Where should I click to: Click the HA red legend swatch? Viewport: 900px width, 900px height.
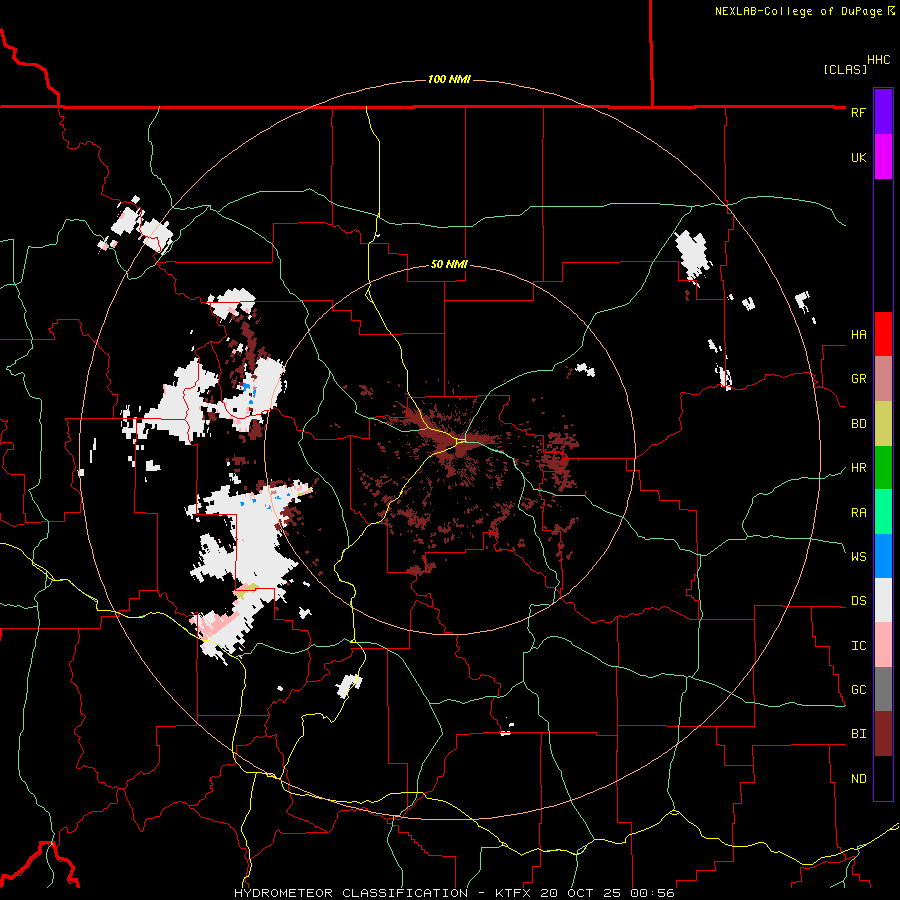point(883,334)
